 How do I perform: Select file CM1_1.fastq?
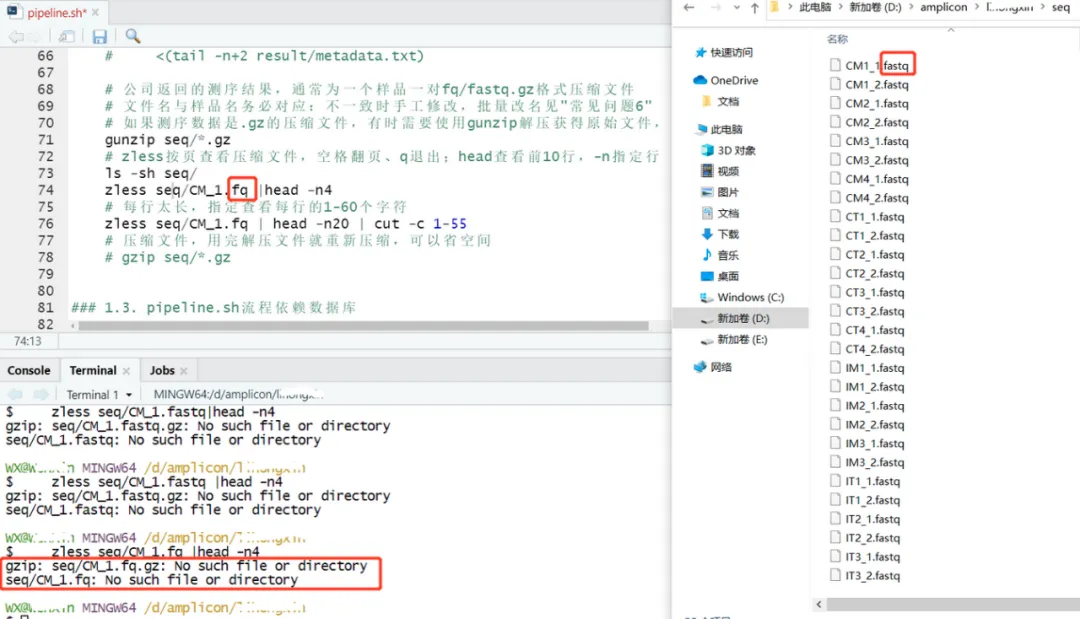coord(869,65)
